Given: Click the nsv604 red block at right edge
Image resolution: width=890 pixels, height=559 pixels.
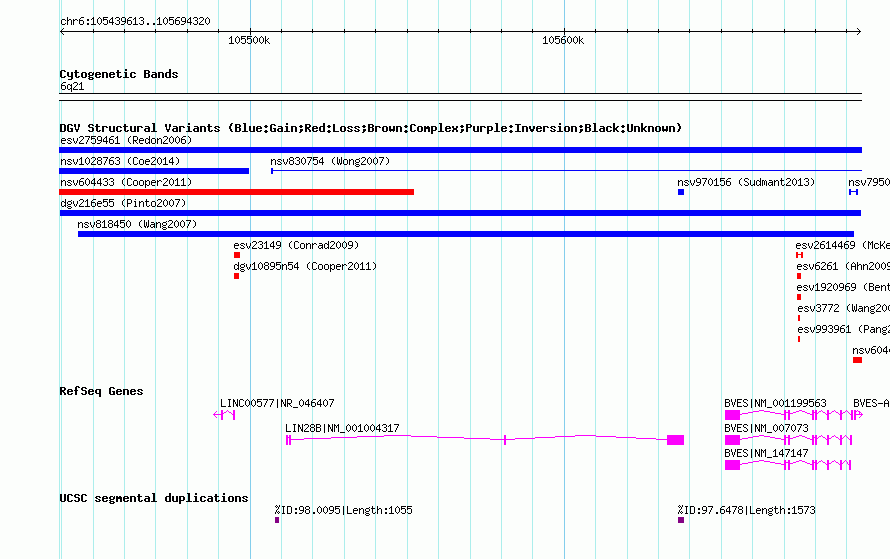Looking at the screenshot, I should pos(857,360).
